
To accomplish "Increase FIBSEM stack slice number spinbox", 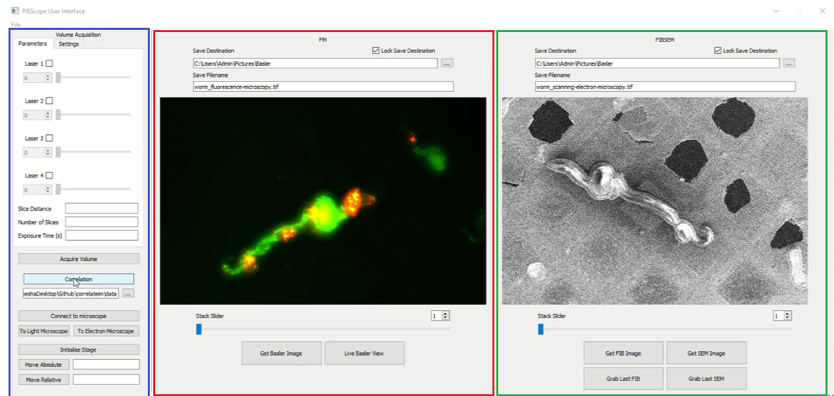I will click(788, 314).
